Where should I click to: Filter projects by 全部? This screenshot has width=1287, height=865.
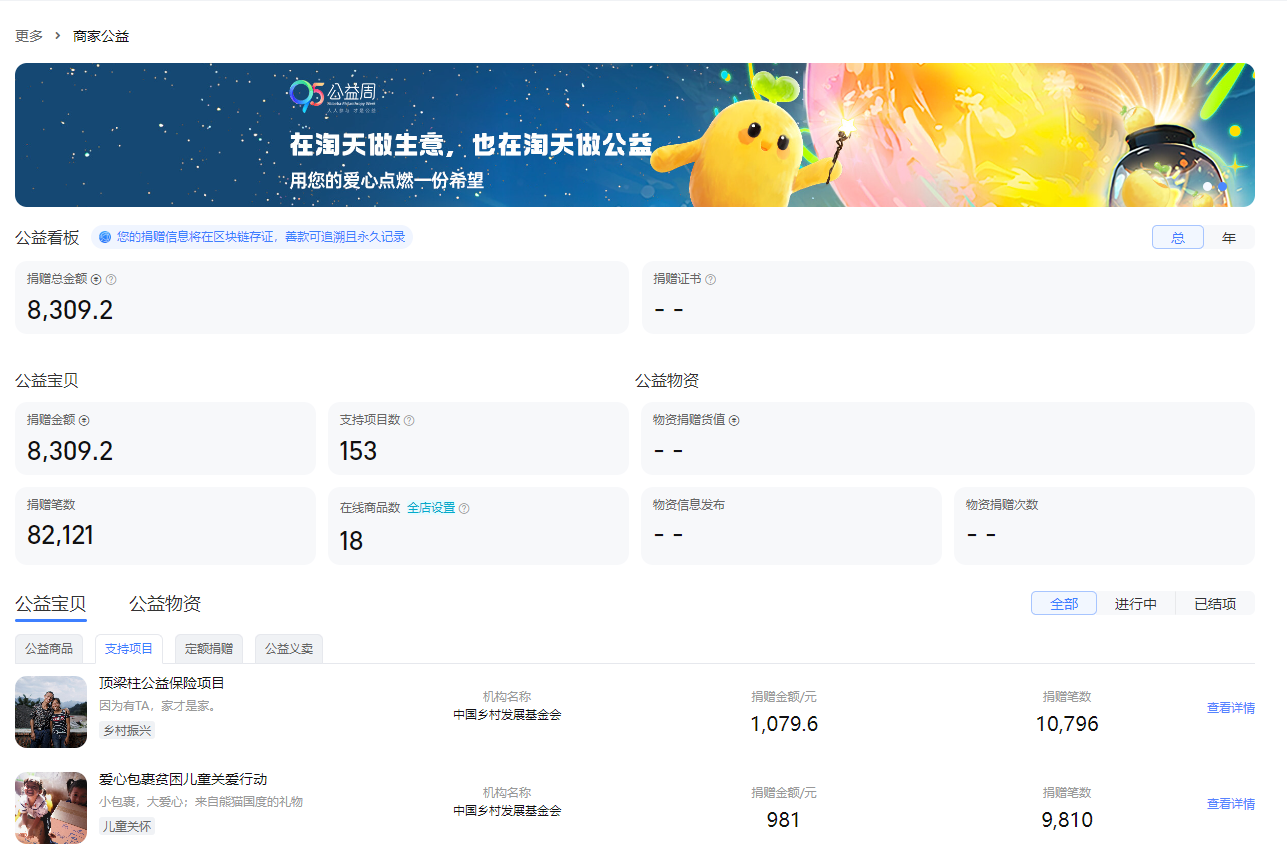pos(1064,603)
